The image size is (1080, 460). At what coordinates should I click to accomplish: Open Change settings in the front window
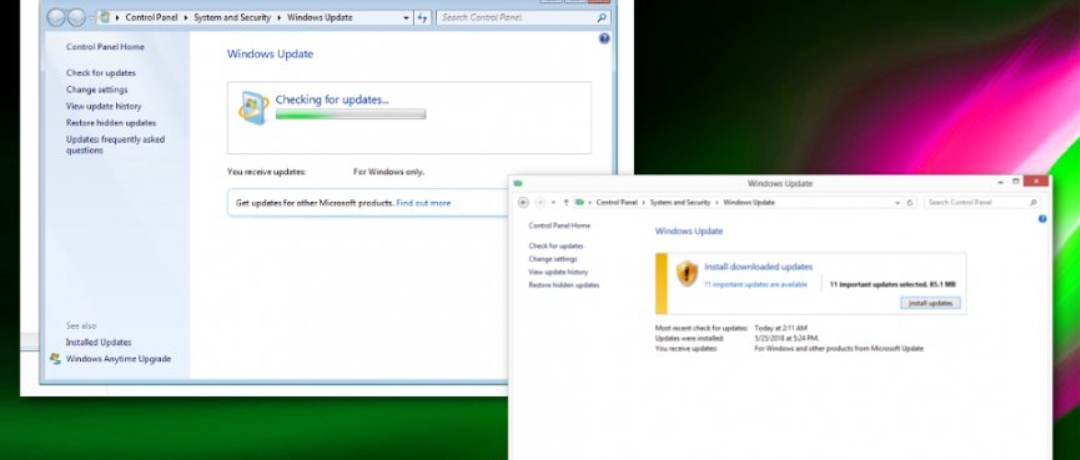click(552, 259)
